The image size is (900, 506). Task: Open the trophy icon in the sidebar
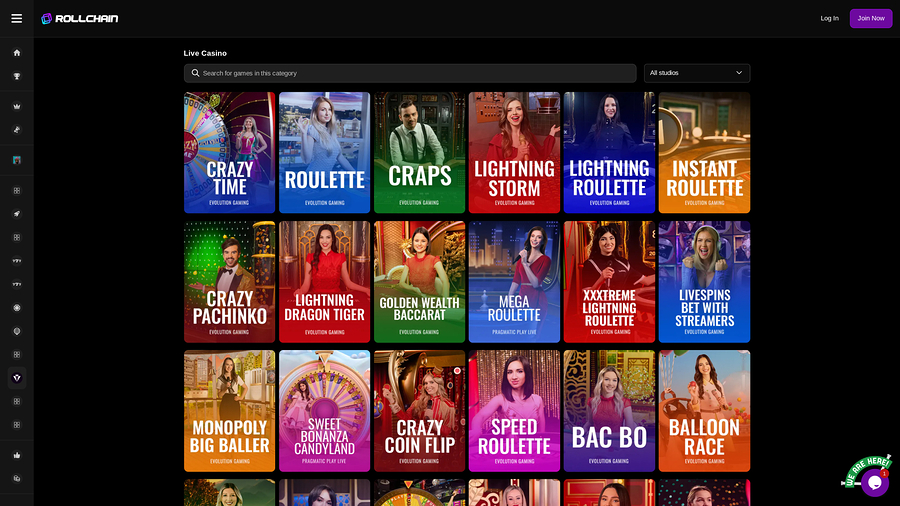click(x=16, y=76)
